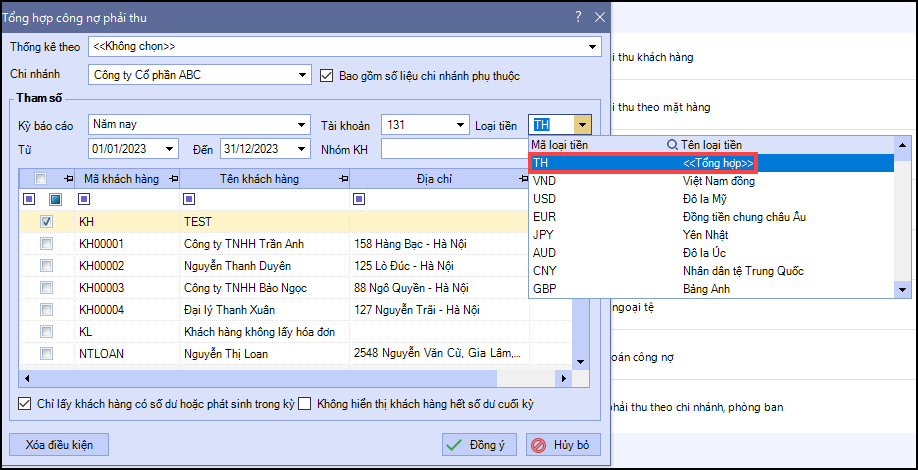The height and width of the screenshot is (470, 918).
Task: Enable Không hiển thị khách hàng hết số dư
Action: click(305, 404)
